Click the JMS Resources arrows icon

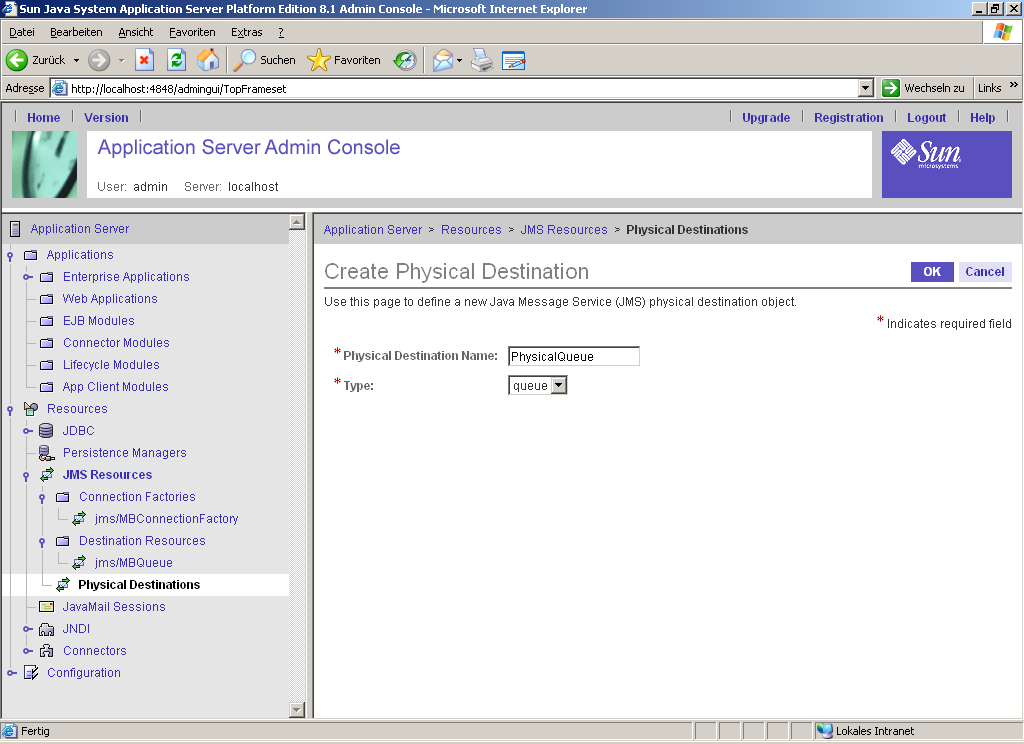(46, 475)
